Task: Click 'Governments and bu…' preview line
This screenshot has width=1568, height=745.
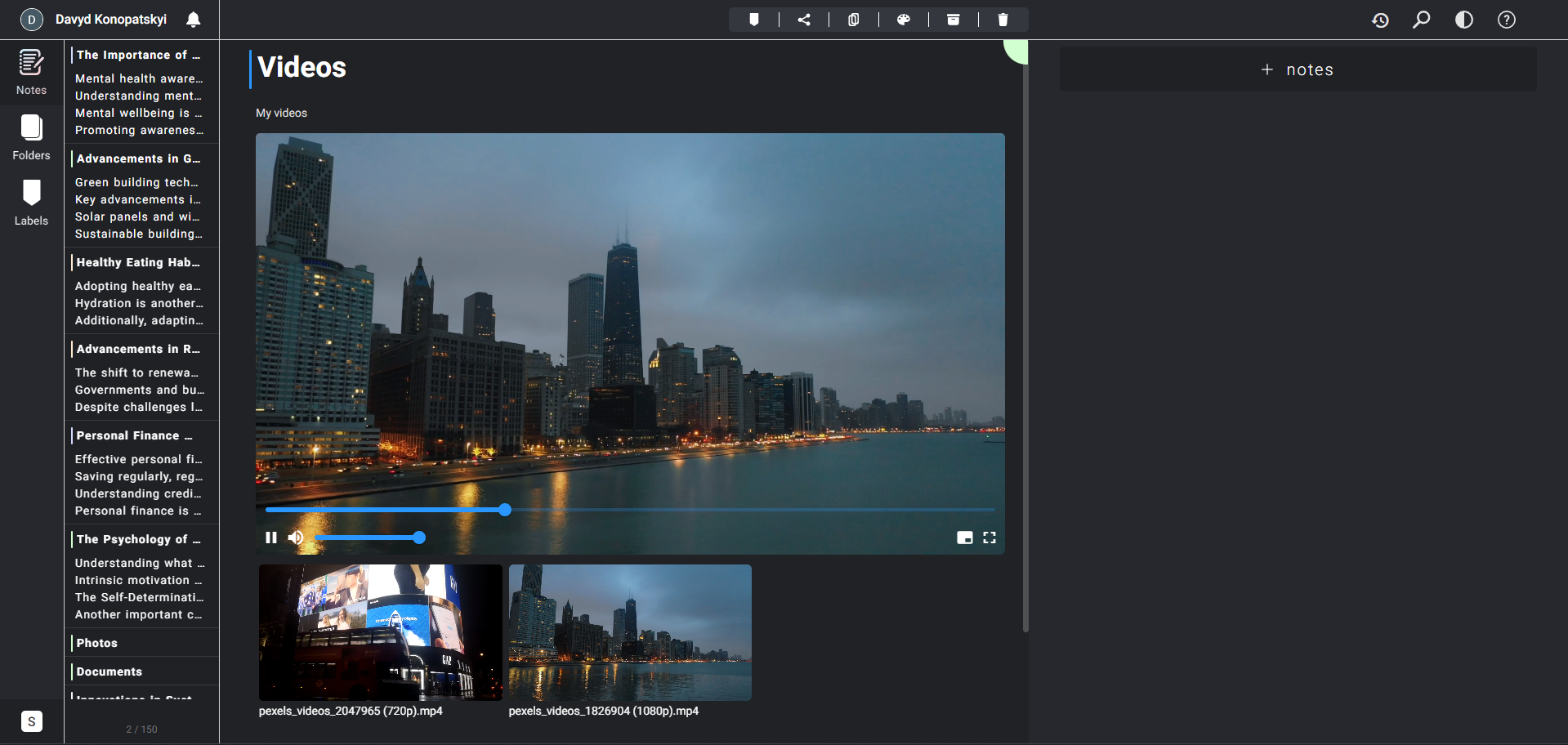Action: pos(140,390)
